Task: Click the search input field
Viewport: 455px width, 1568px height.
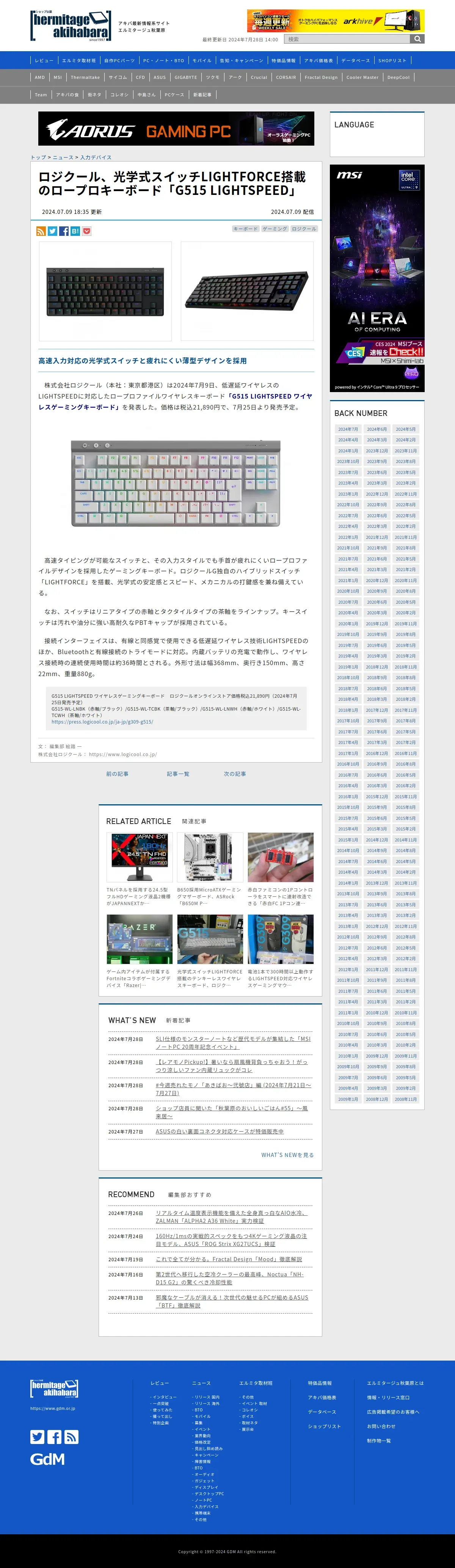Action: point(347,39)
